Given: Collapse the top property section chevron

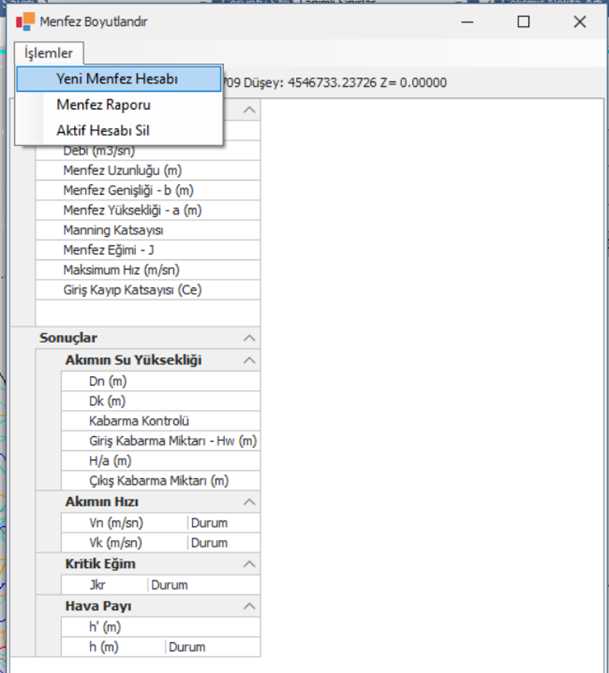Looking at the screenshot, I should click(x=249, y=110).
